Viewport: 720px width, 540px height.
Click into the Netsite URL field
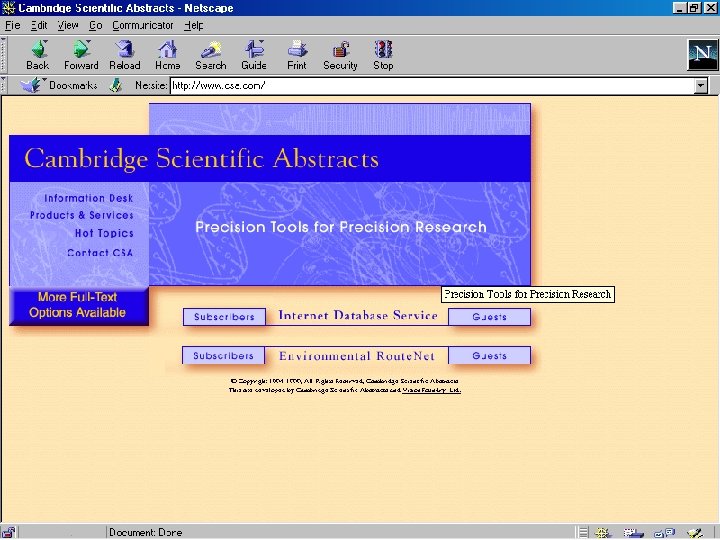[x=432, y=85]
